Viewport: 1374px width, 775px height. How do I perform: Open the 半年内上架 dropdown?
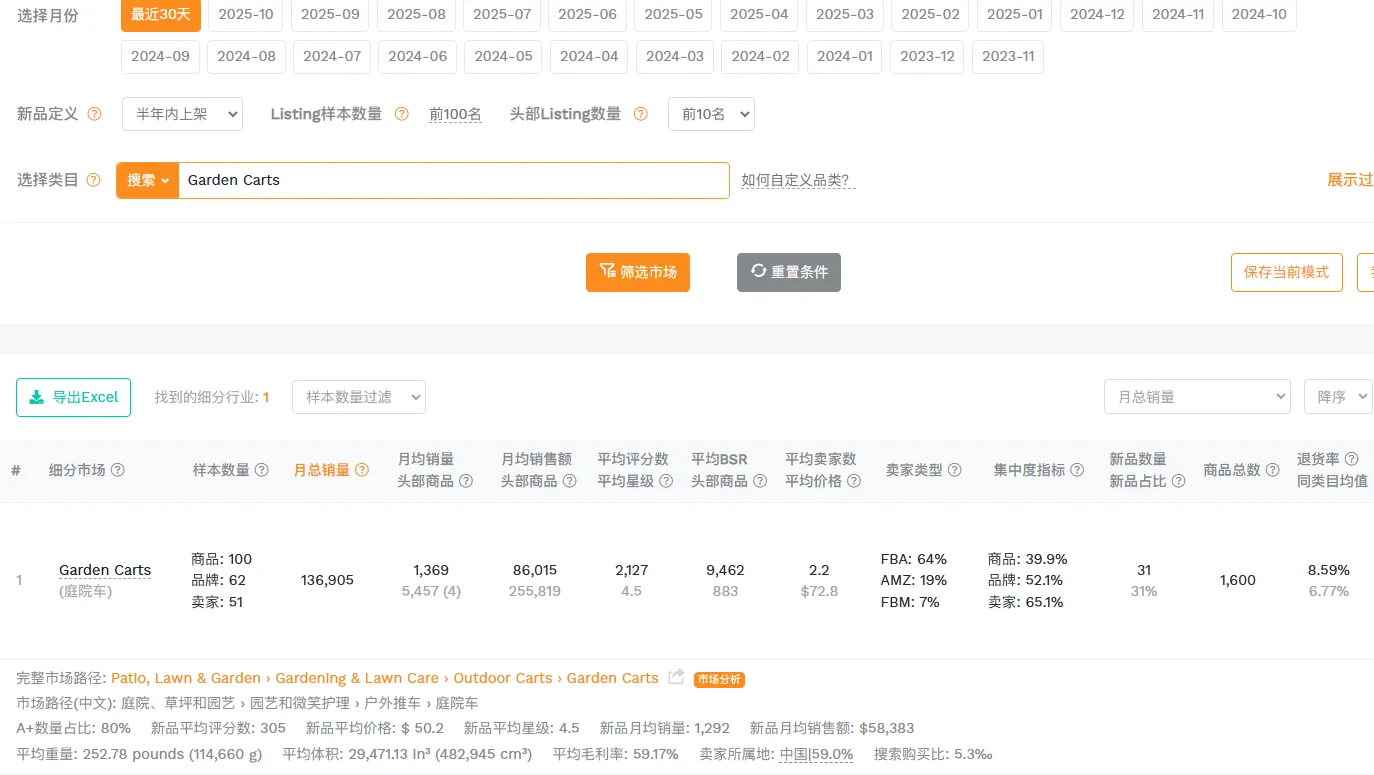coord(182,113)
